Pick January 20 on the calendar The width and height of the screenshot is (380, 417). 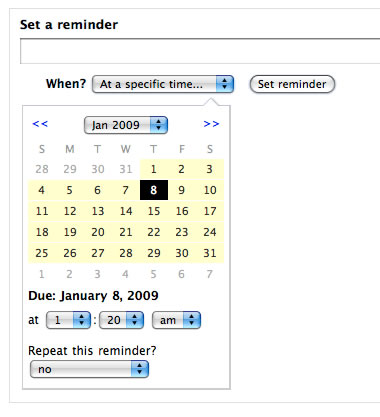(98, 232)
